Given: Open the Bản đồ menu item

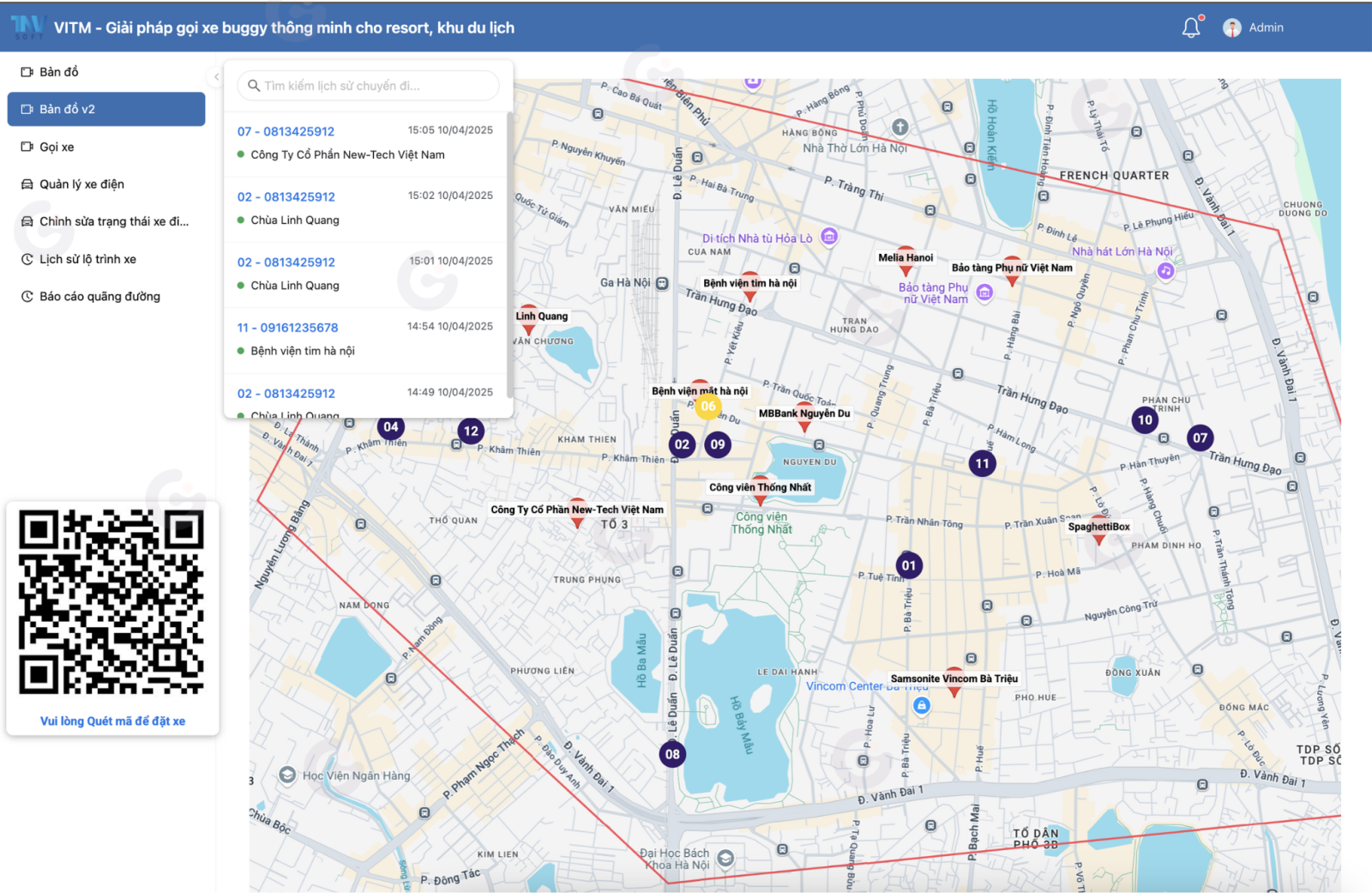Looking at the screenshot, I should coord(106,72).
